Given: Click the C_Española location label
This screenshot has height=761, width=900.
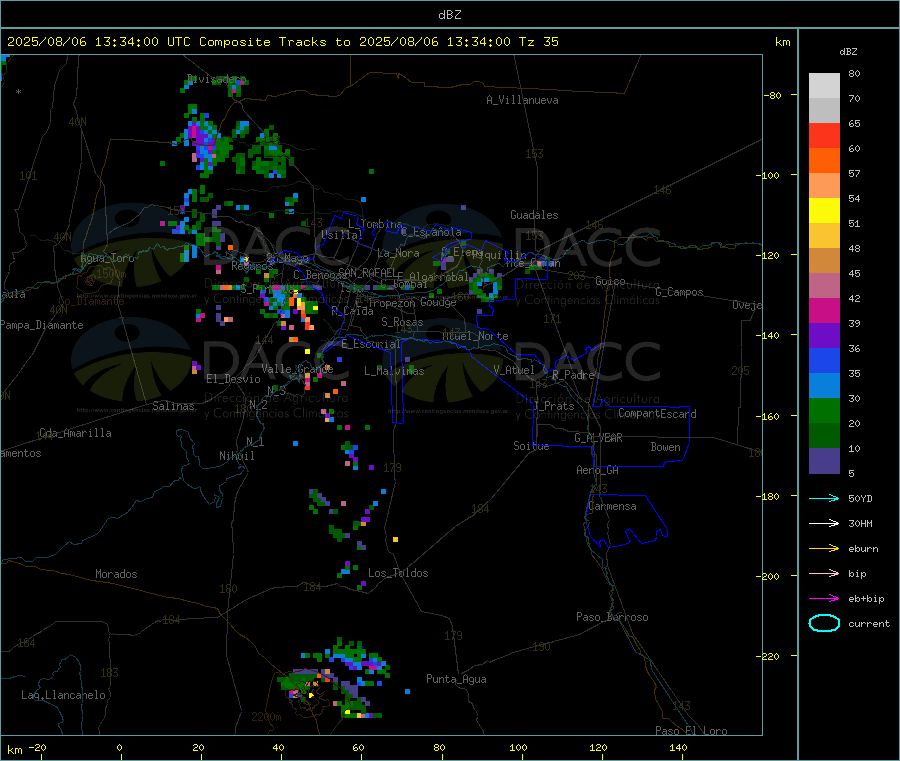Looking at the screenshot, I should (x=431, y=232).
